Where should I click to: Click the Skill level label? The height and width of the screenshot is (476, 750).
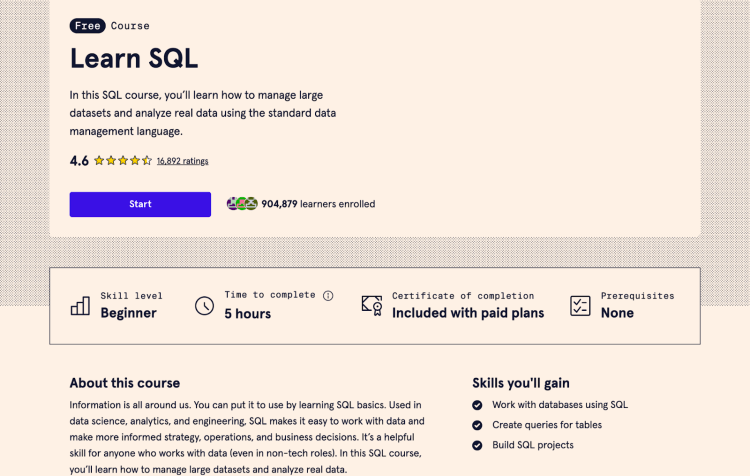[132, 296]
